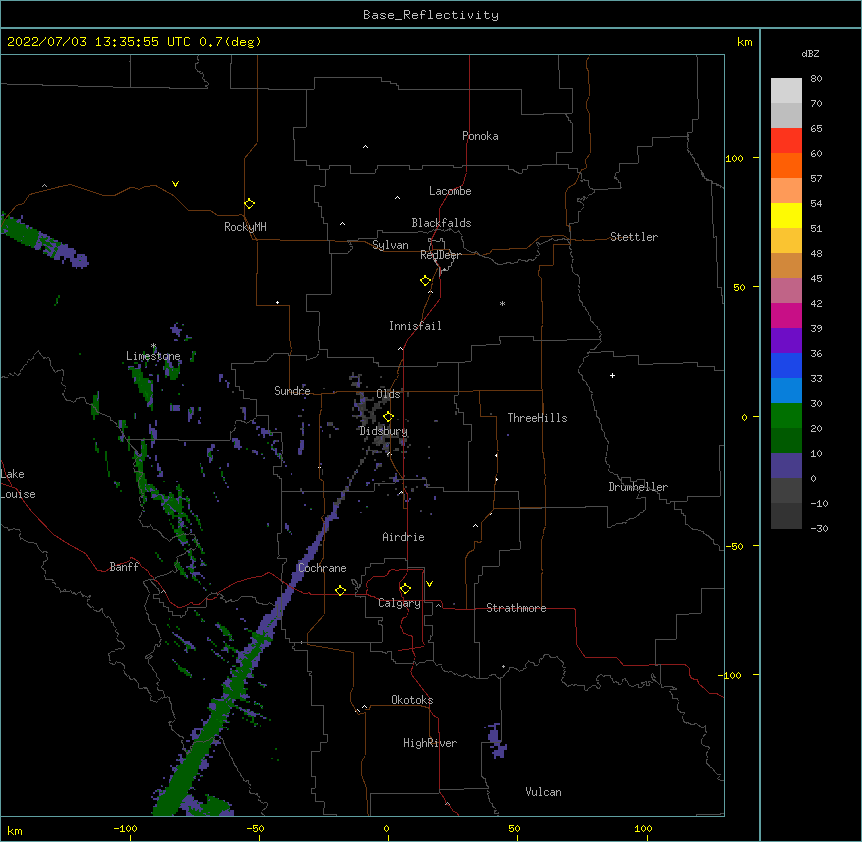Viewport: 862px width, 842px height.
Task: Click the Airdrie city label
Action: point(404,537)
